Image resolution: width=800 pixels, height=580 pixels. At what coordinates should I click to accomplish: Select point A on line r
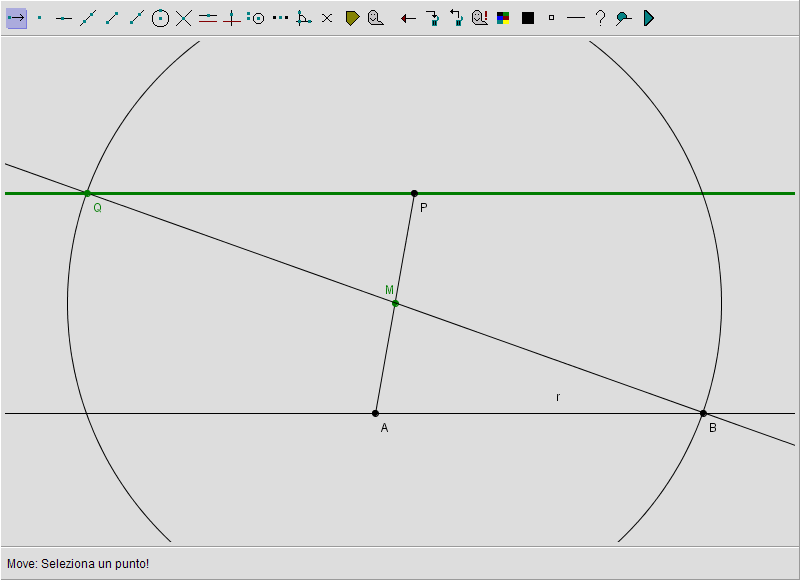(x=376, y=413)
